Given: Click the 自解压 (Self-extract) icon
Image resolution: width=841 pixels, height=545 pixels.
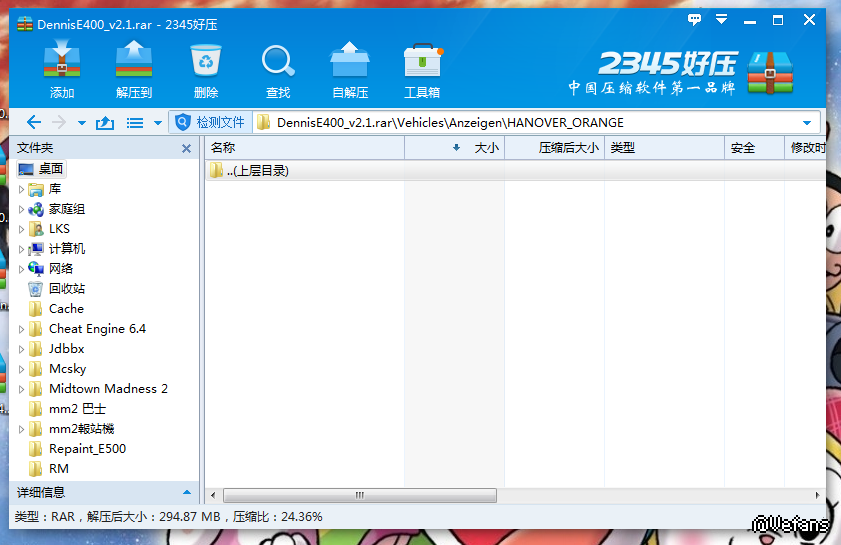Looking at the screenshot, I should pos(350,70).
